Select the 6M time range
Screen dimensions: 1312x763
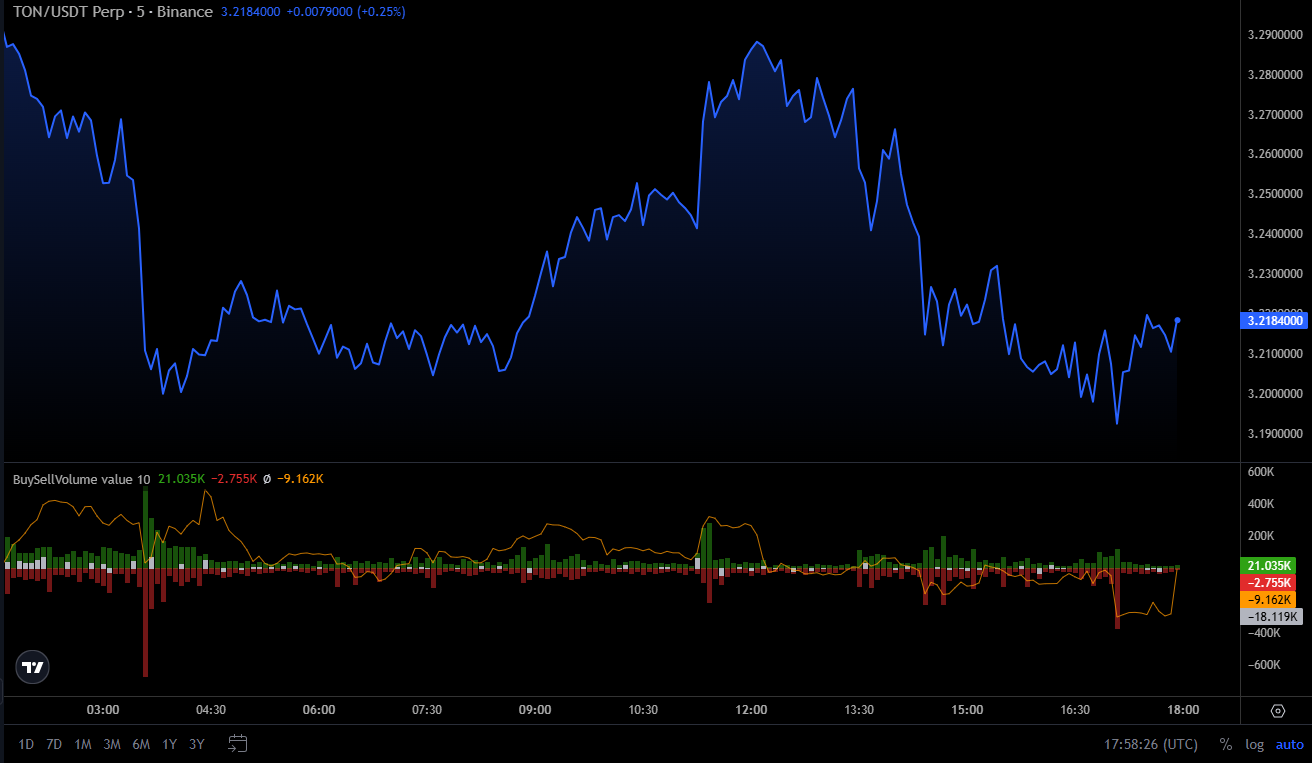point(141,744)
